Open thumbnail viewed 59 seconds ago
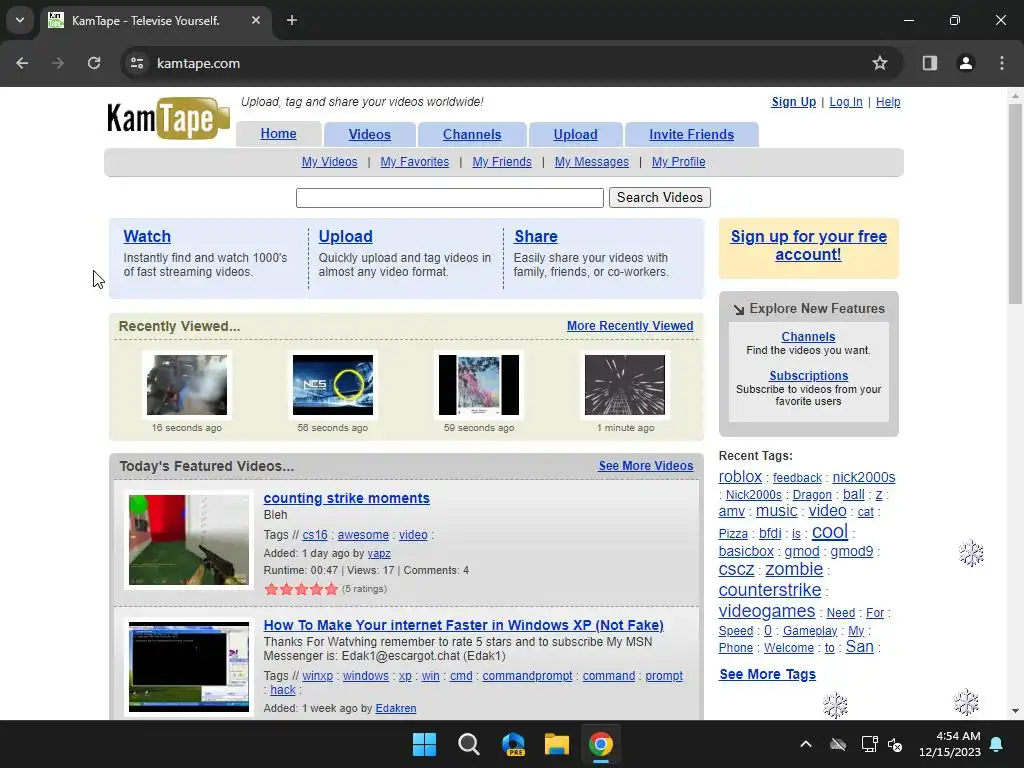This screenshot has height=768, width=1024. click(479, 385)
